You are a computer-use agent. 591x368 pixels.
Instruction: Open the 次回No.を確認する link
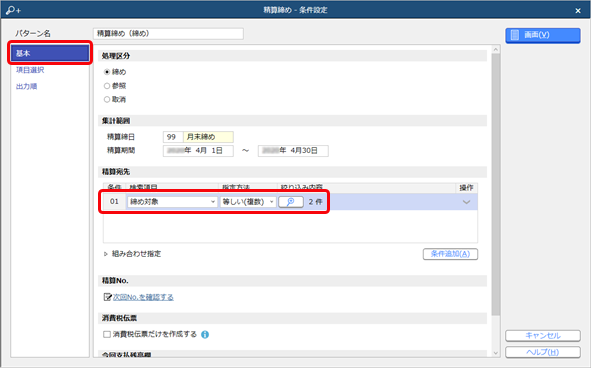143,297
